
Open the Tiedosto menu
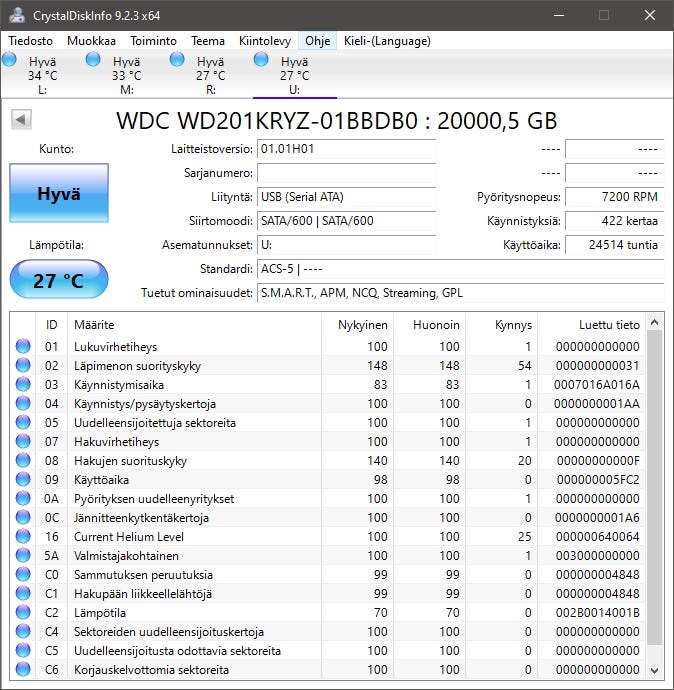(x=32, y=41)
